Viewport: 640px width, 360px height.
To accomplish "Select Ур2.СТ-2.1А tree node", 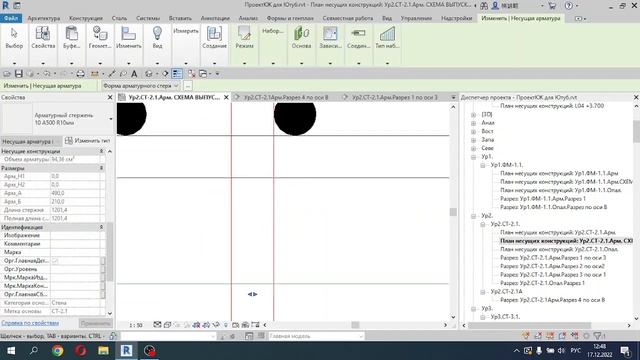I will pyautogui.click(x=506, y=292).
